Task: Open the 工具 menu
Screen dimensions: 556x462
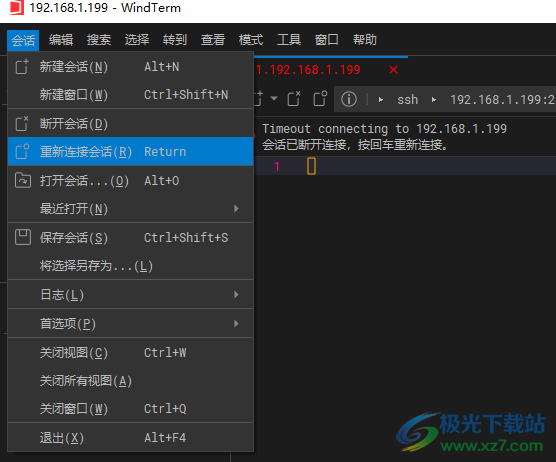Action: tap(289, 40)
